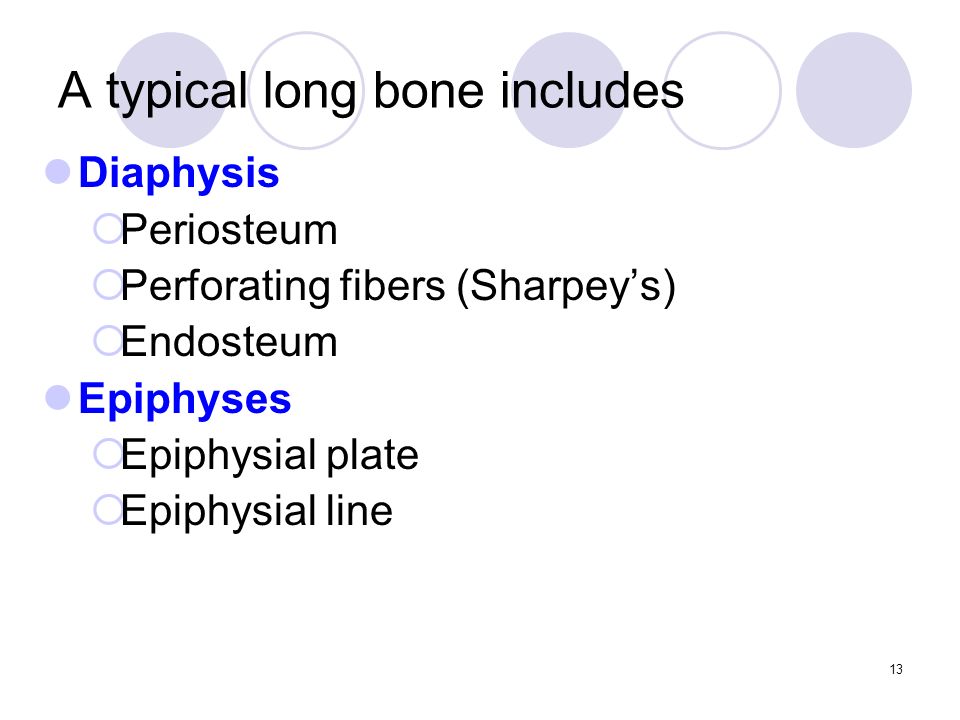Screen dimensions: 960x720
Task: Select the 'Epiphysial plate' text
Action: coord(269,456)
